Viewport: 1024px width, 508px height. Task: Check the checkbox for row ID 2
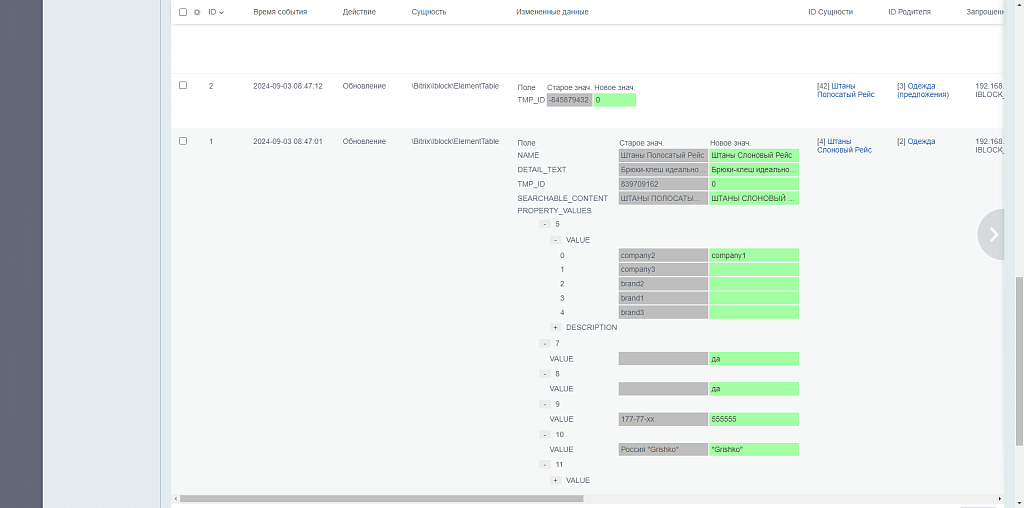pyautogui.click(x=183, y=86)
